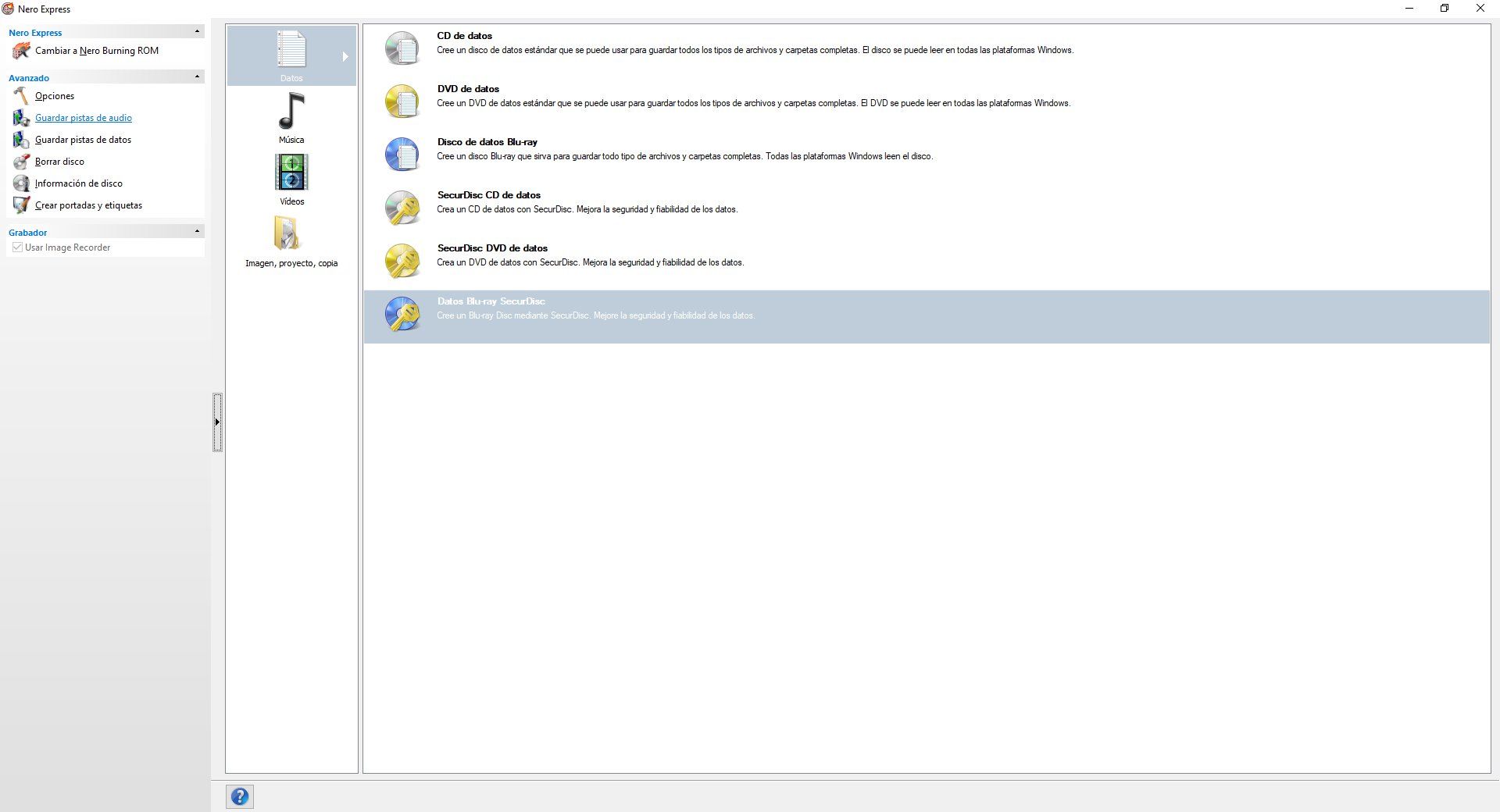The width and height of the screenshot is (1500, 812).
Task: Restore down the Nero Express window
Action: tap(1445, 9)
